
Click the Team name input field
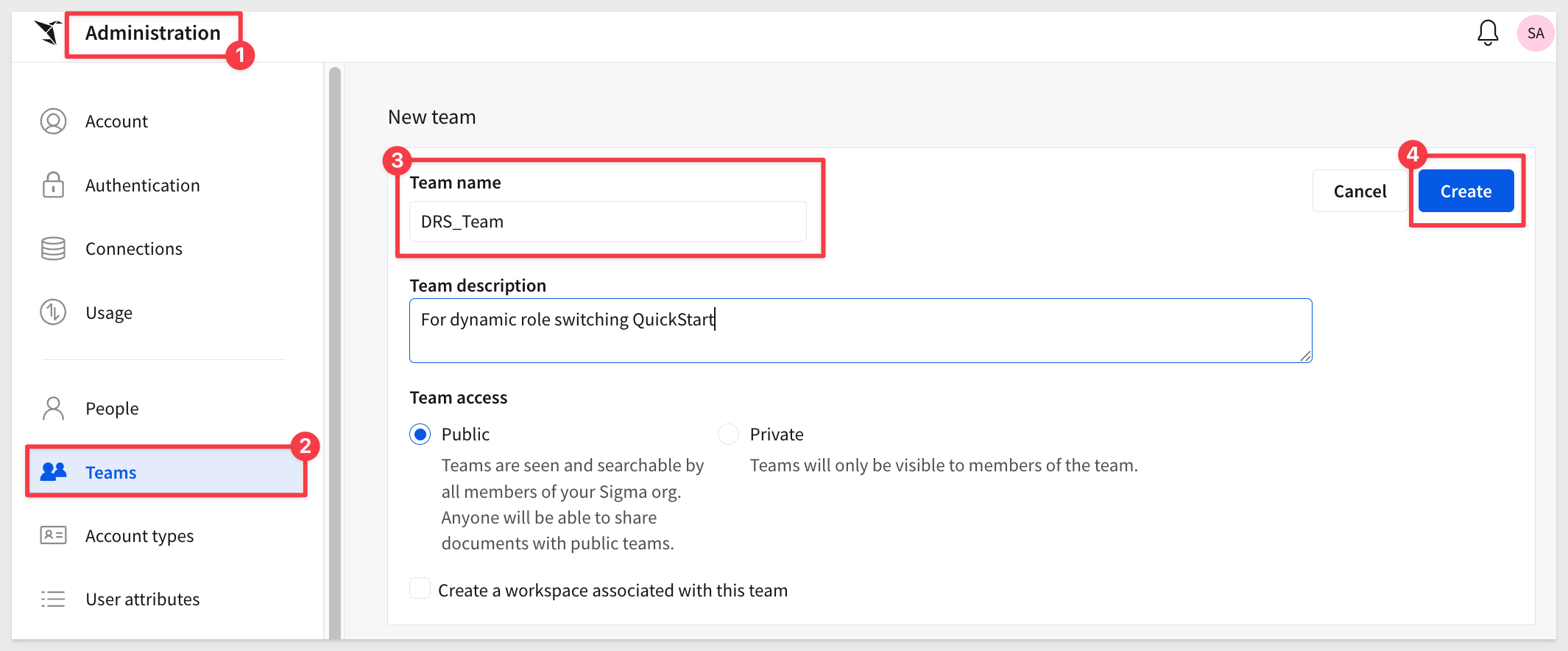[608, 222]
